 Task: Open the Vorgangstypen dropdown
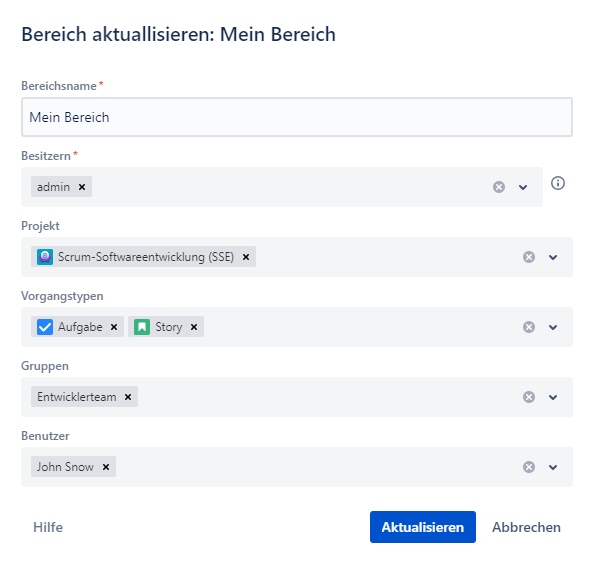553,327
